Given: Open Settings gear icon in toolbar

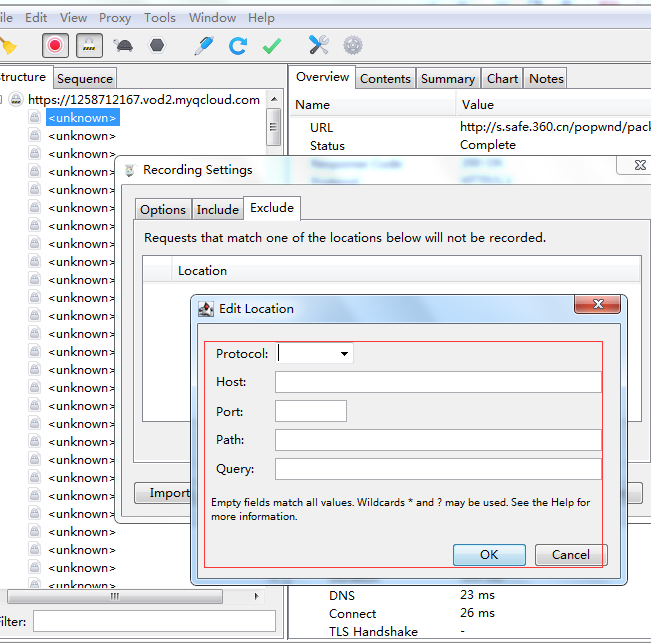Looking at the screenshot, I should click(353, 45).
